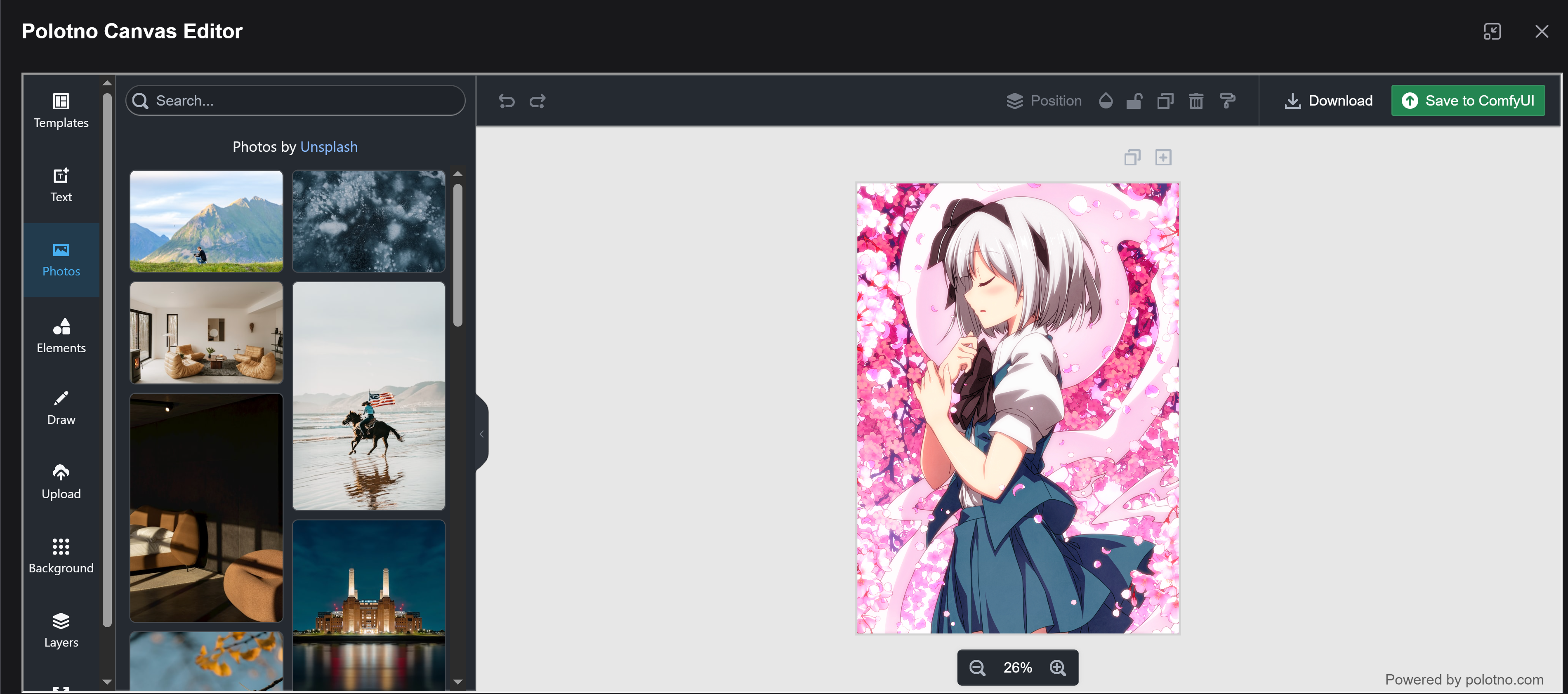Close the Polotno Canvas Editor dialog

tap(1541, 32)
